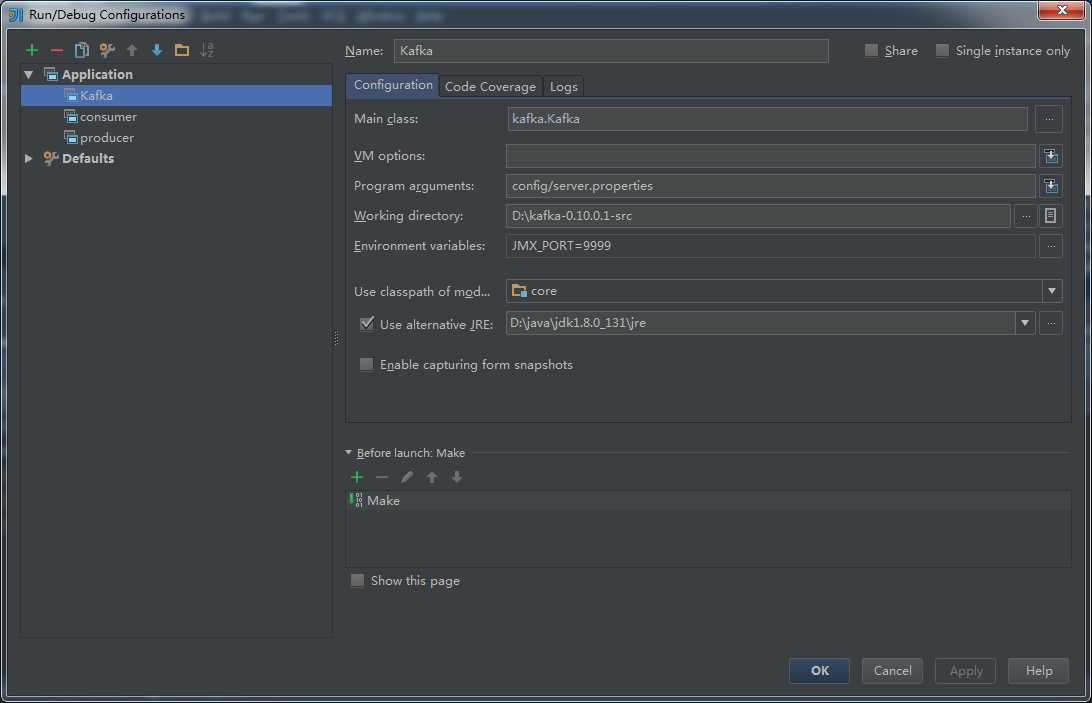
Task: Add a Before launch task
Action: click(357, 477)
